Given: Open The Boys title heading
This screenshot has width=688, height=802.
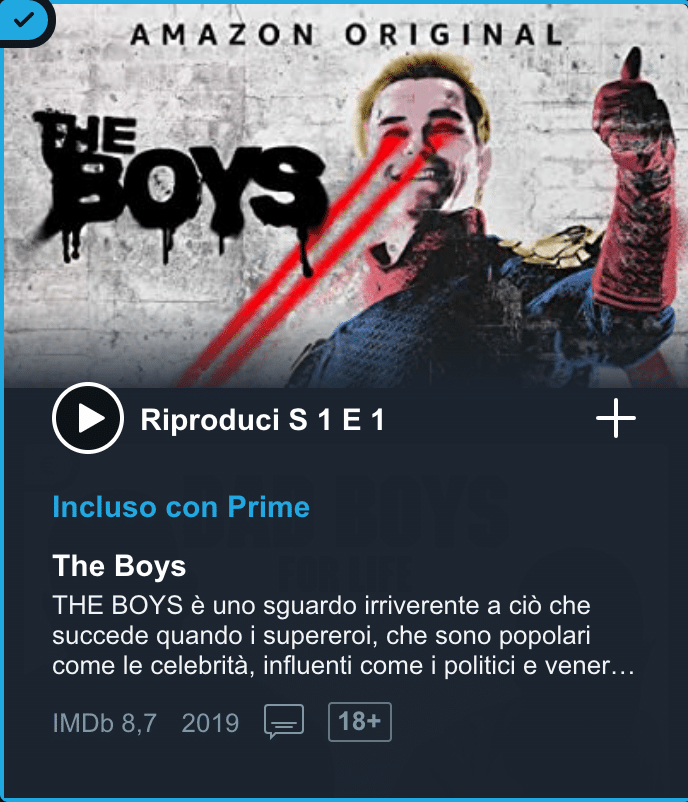Looking at the screenshot, I should [x=119, y=566].
